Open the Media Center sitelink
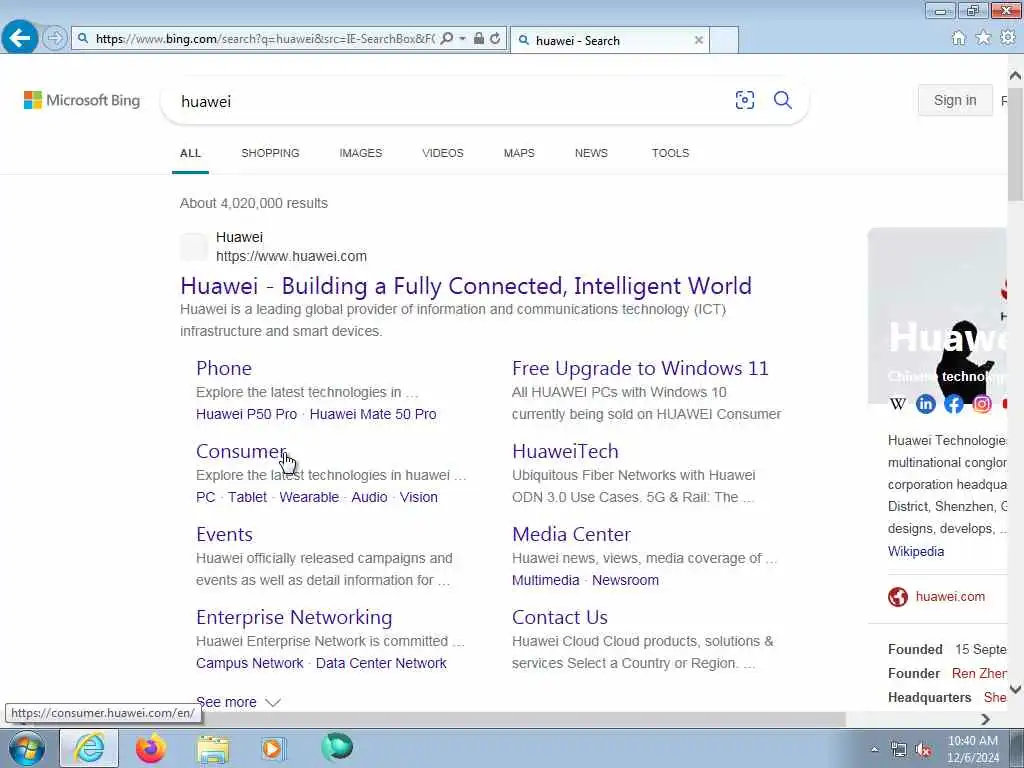Screen dimensions: 1024x768 coord(571,534)
